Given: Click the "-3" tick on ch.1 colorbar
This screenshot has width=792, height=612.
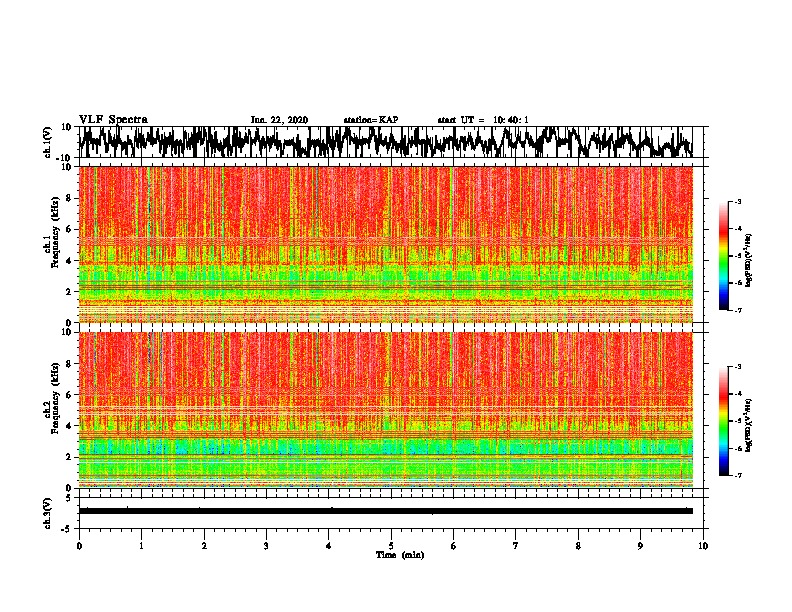Looking at the screenshot, I should (737, 202).
